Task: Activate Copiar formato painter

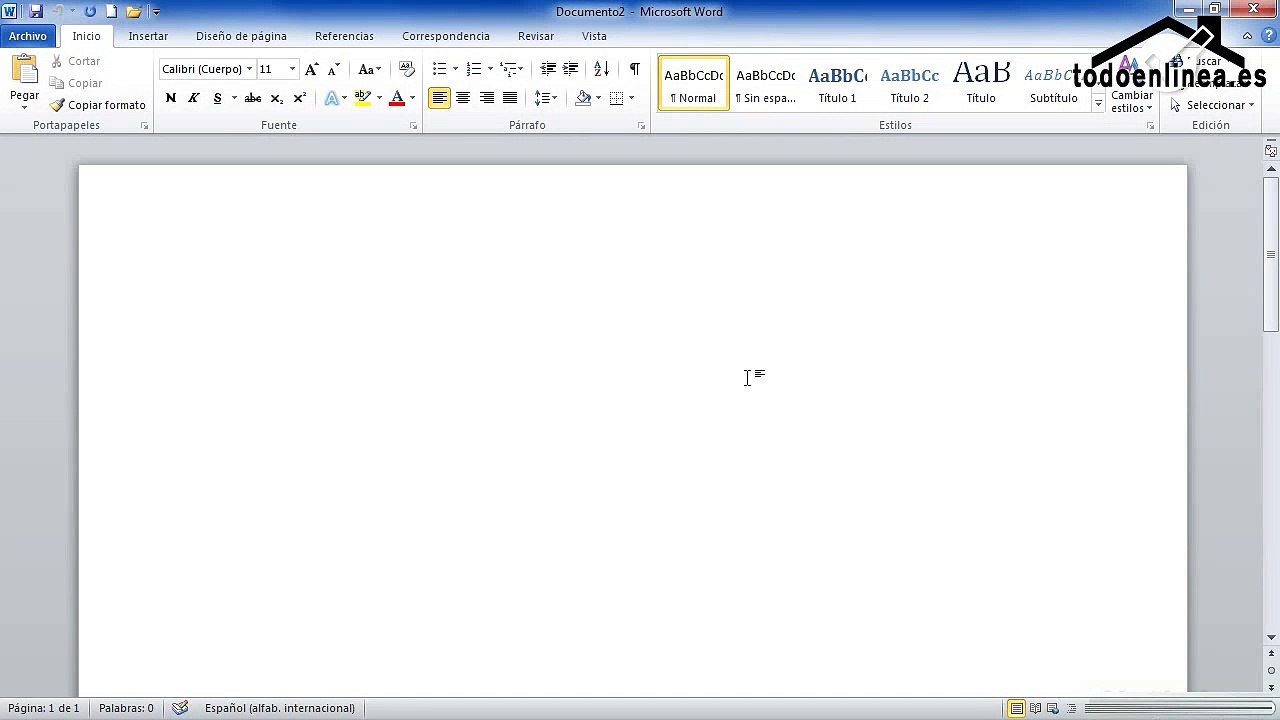Action: tap(98, 105)
